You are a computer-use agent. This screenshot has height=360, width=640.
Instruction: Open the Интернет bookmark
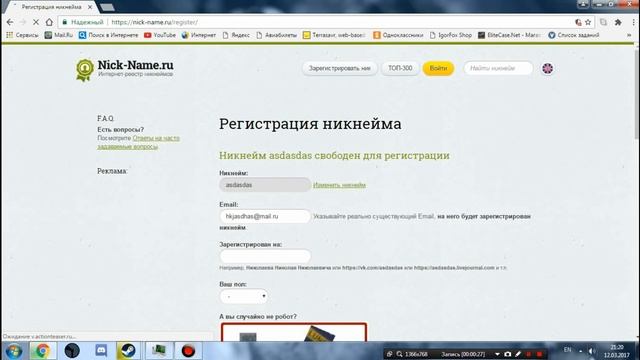(x=199, y=35)
